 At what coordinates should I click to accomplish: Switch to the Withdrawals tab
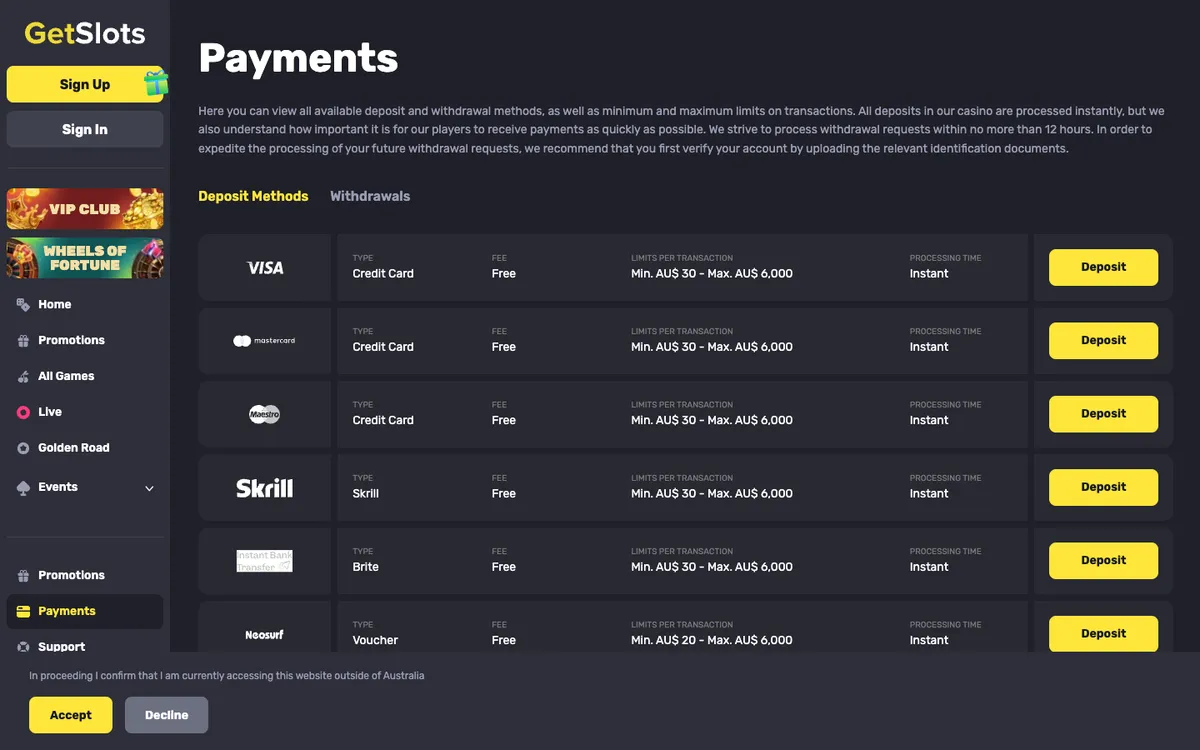pyautogui.click(x=370, y=196)
